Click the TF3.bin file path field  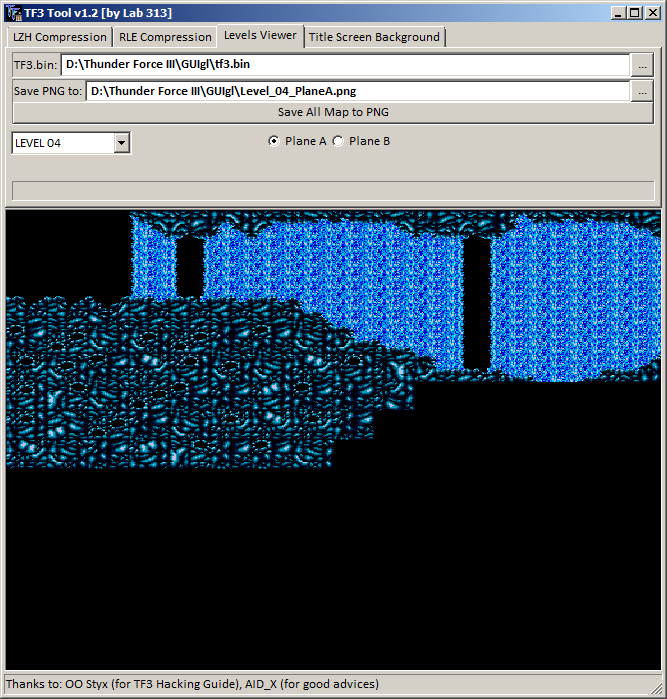[x=345, y=65]
